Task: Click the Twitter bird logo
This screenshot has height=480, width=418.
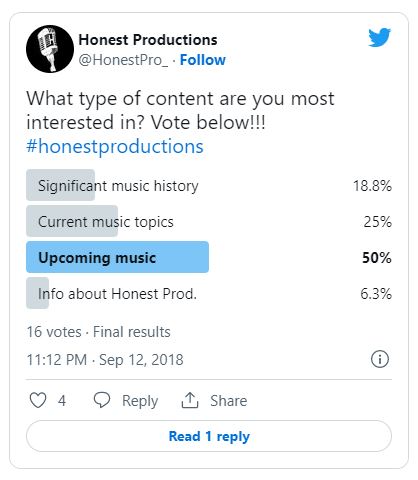Action: click(x=379, y=37)
